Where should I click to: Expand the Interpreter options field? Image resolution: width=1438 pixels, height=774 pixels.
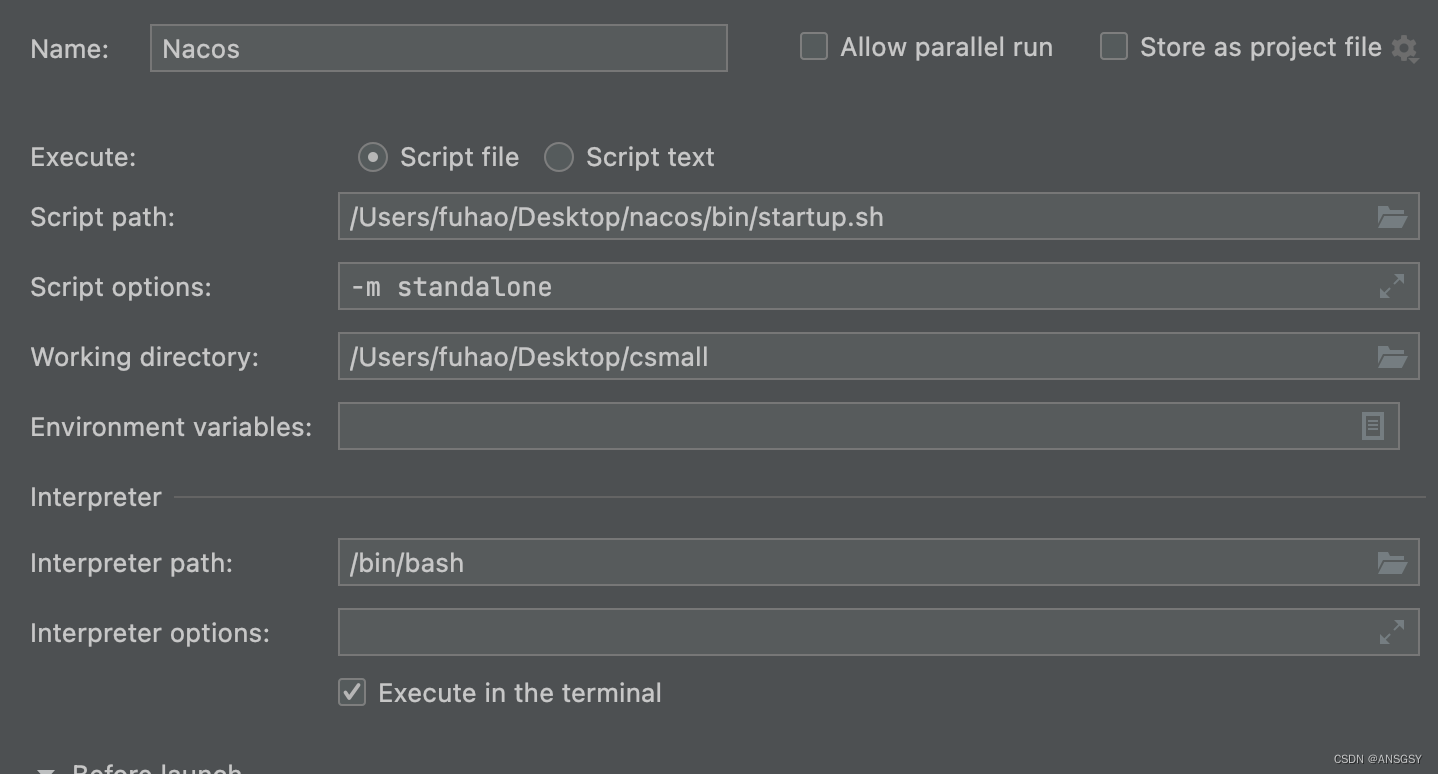[1391, 632]
